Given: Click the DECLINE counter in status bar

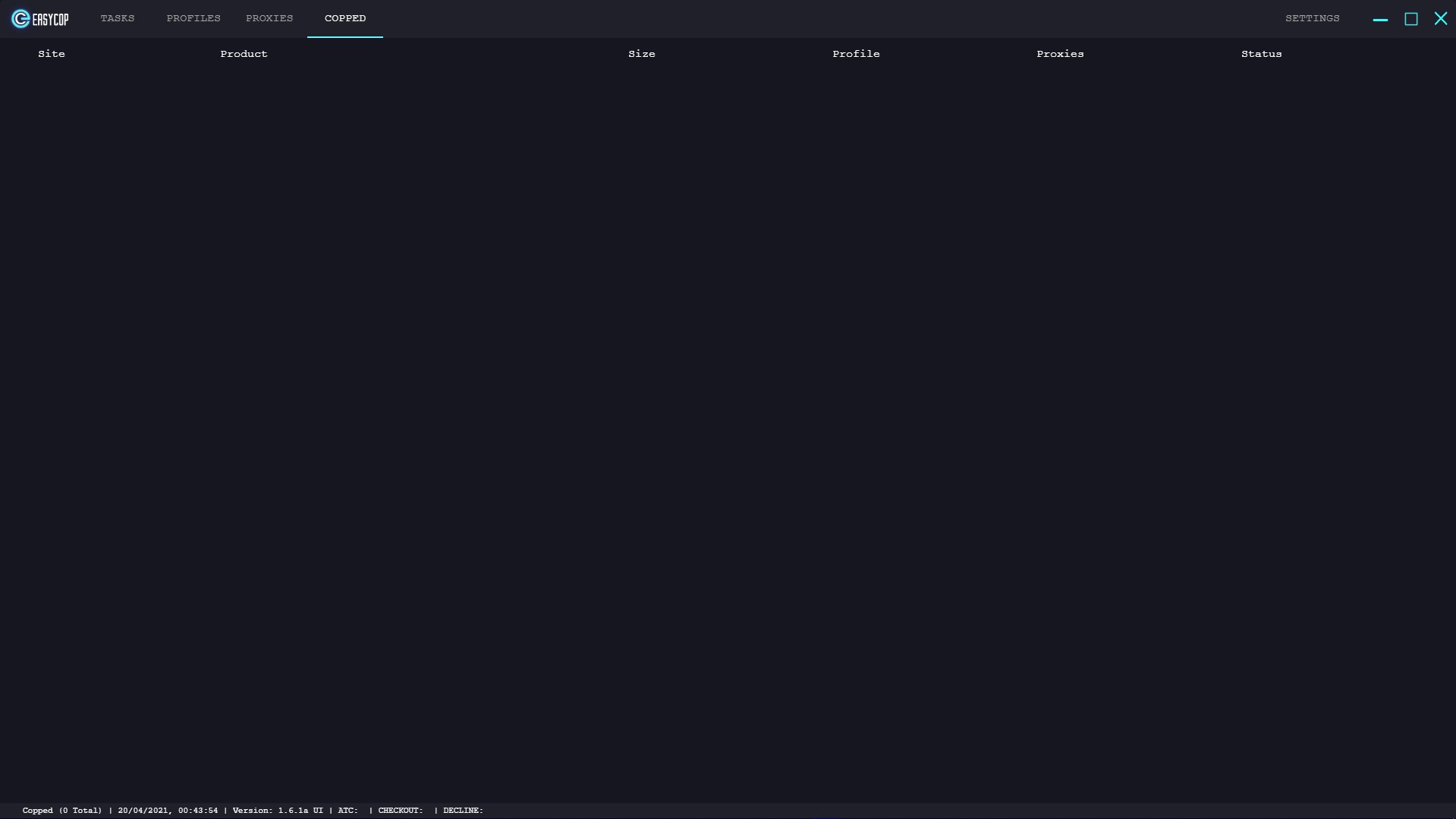Looking at the screenshot, I should tap(463, 811).
